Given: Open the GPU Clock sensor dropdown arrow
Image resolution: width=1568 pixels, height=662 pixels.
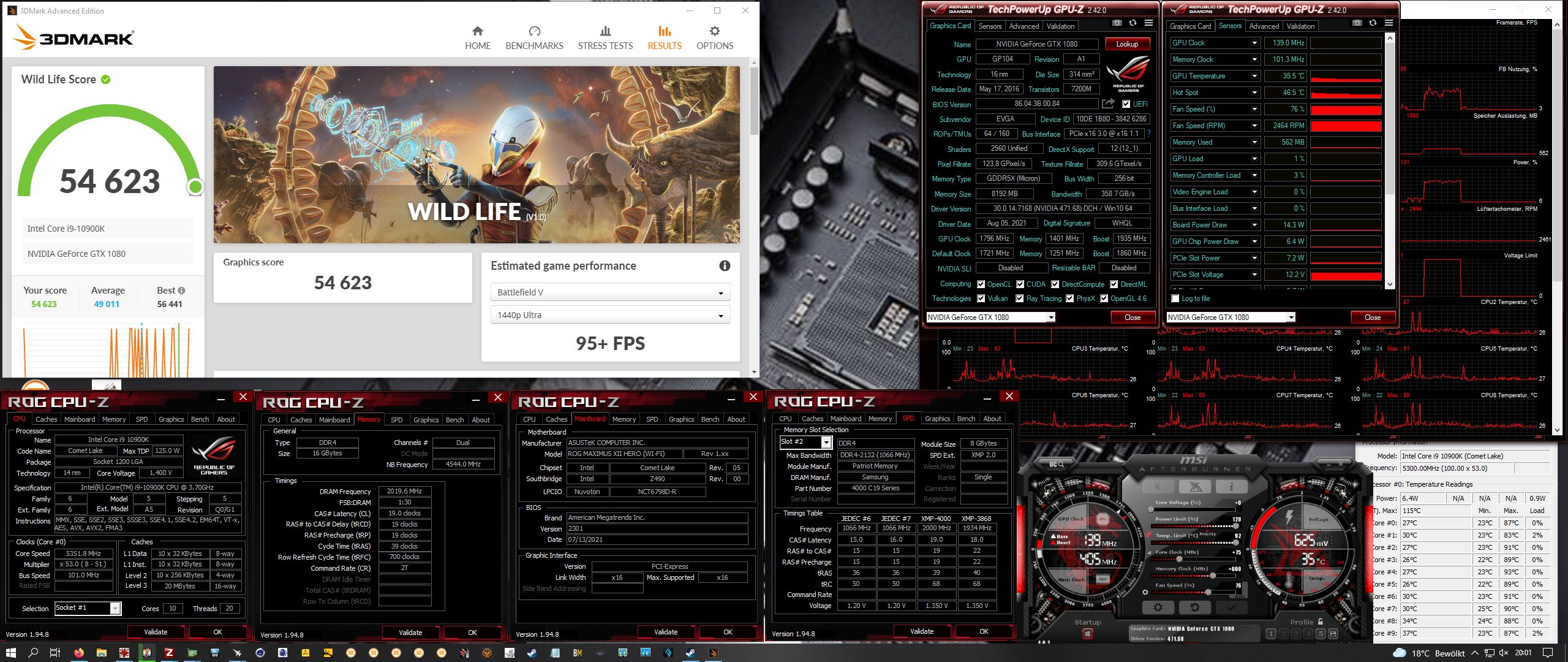Looking at the screenshot, I should (x=1254, y=43).
